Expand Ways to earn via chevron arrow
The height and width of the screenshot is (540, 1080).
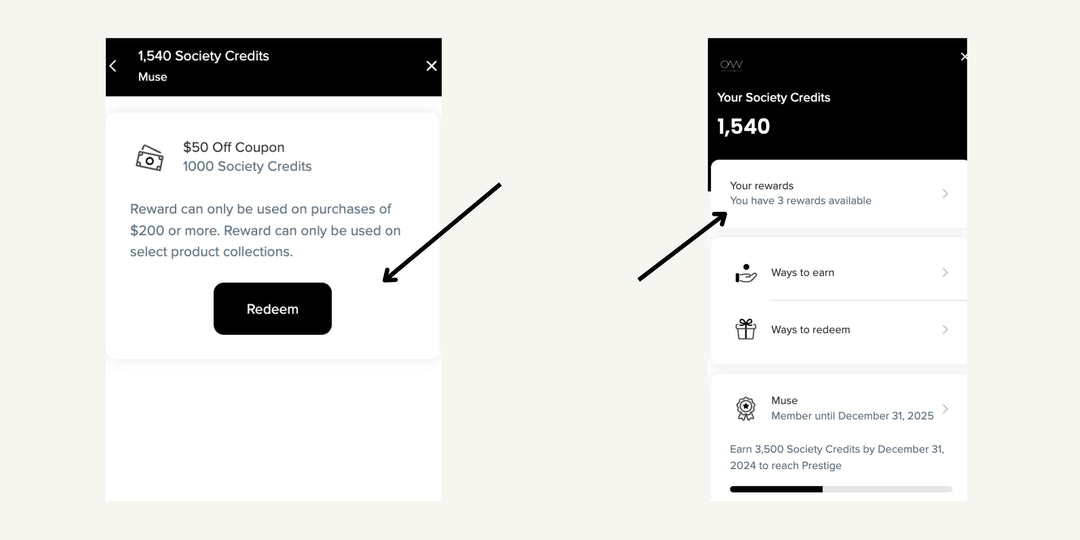click(x=945, y=273)
